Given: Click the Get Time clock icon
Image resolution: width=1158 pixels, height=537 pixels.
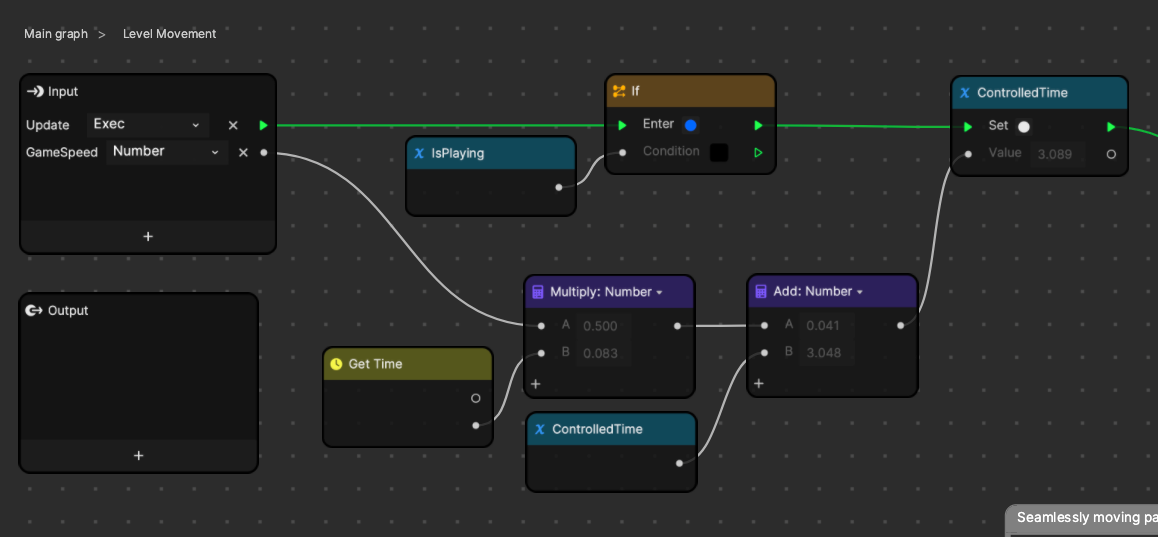Looking at the screenshot, I should [x=336, y=364].
